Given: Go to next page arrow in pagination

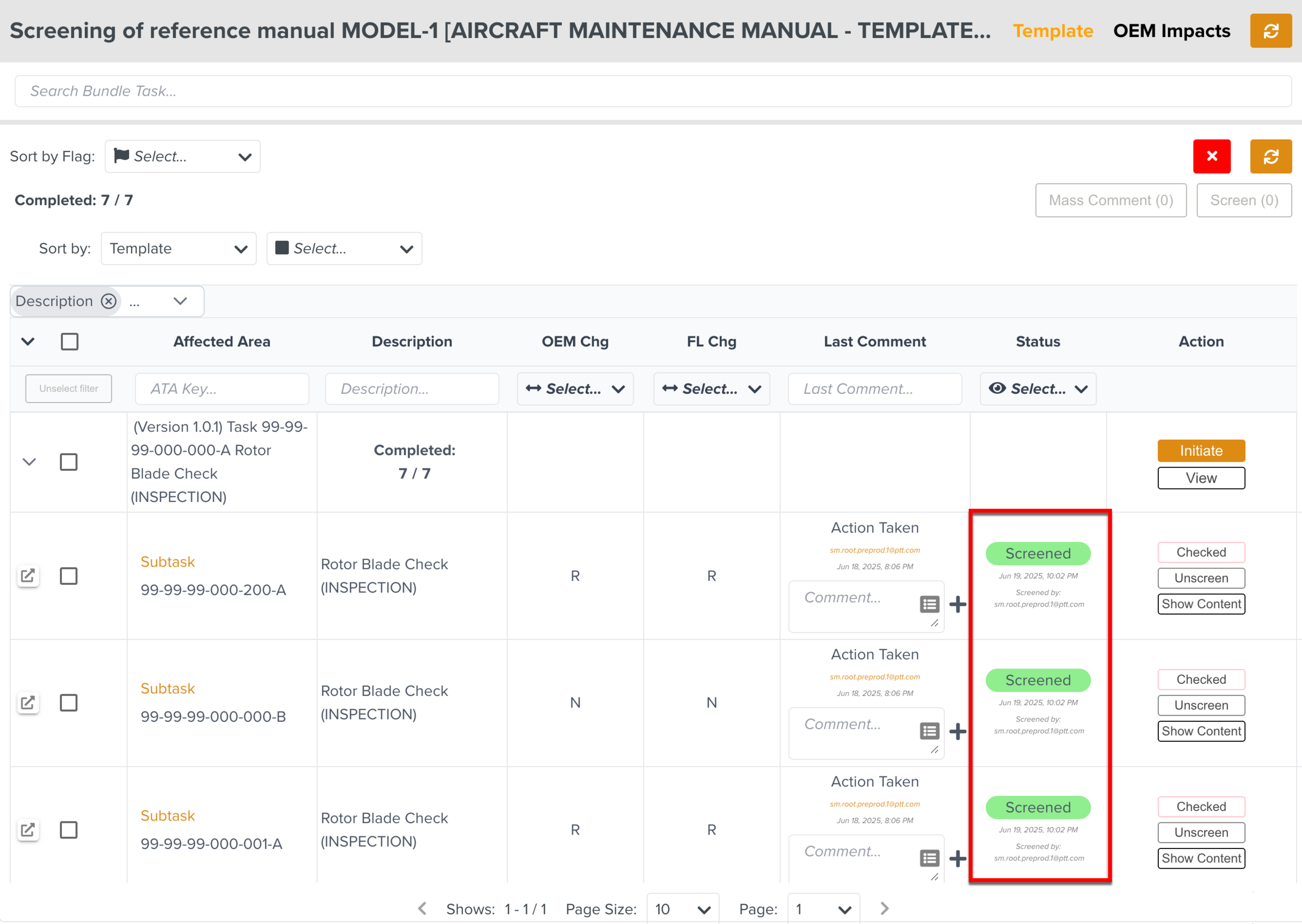Looking at the screenshot, I should 884,908.
